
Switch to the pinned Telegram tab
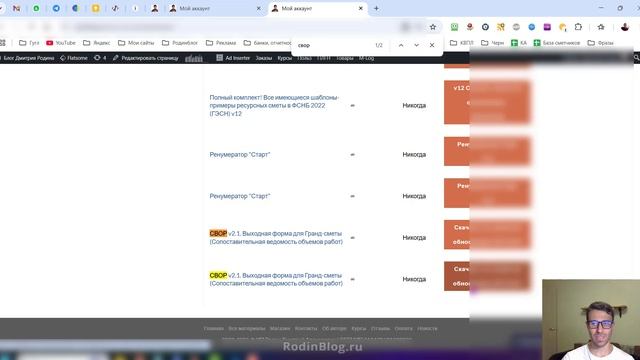click(56, 8)
